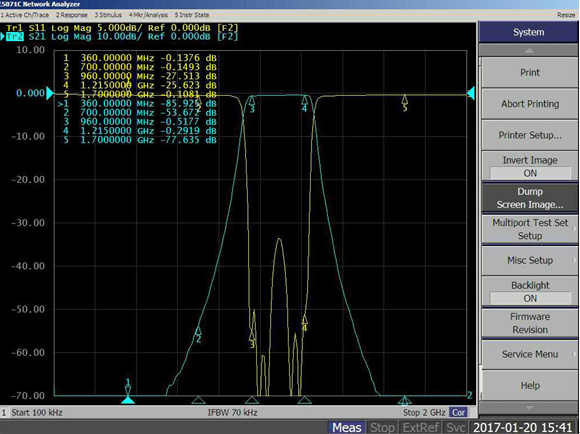
Task: Click the 10.00 top scale label
Action: [31, 50]
